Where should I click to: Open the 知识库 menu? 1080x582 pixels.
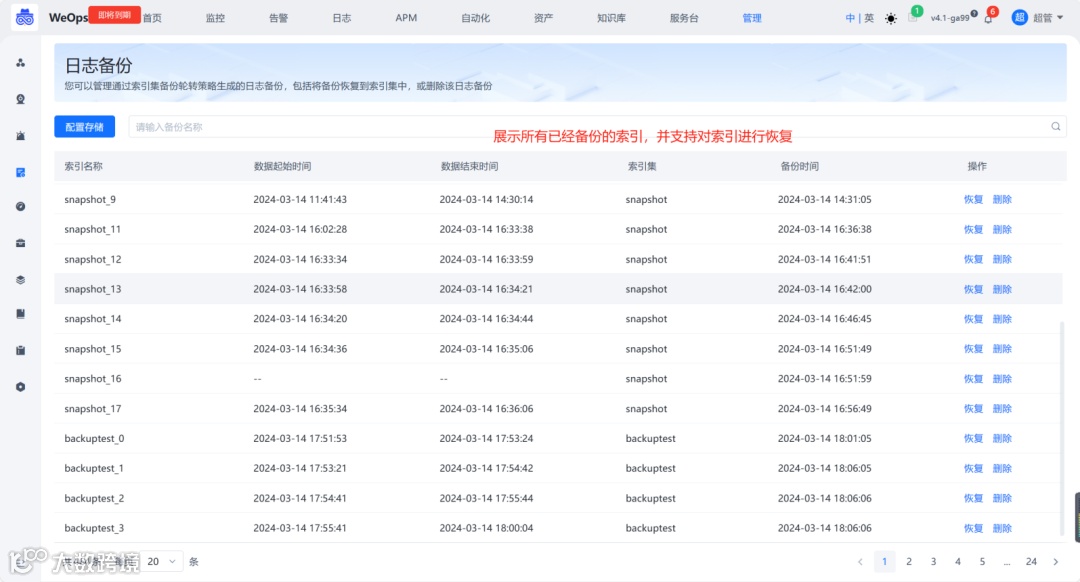pyautogui.click(x=611, y=18)
